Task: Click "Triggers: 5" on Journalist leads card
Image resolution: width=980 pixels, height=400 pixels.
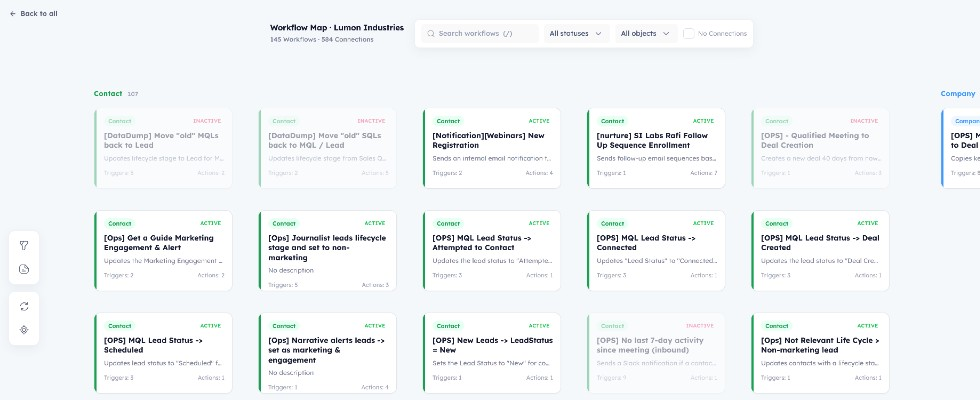Action: pyautogui.click(x=283, y=285)
